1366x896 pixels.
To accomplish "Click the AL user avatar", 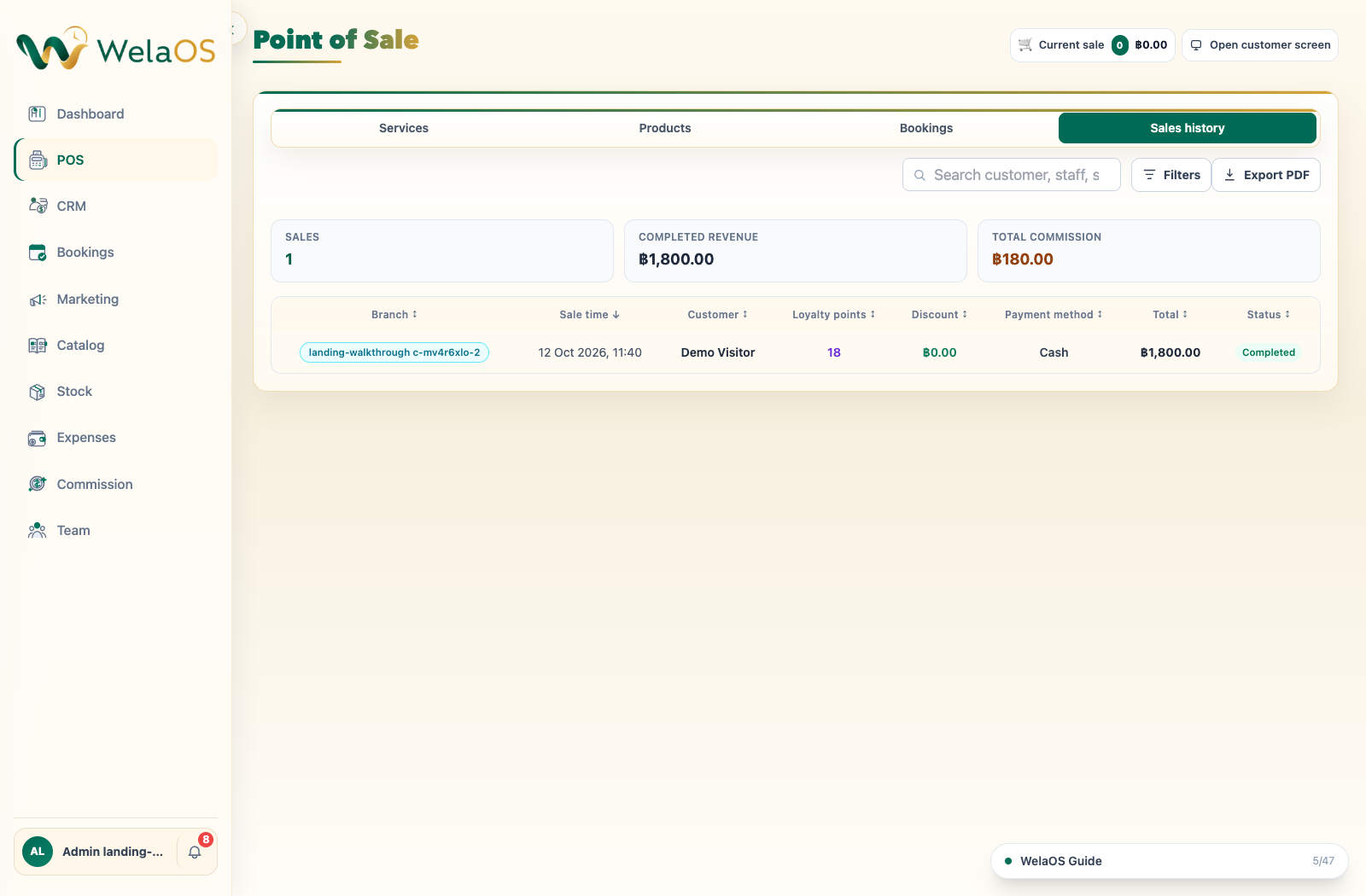I will pyautogui.click(x=38, y=852).
